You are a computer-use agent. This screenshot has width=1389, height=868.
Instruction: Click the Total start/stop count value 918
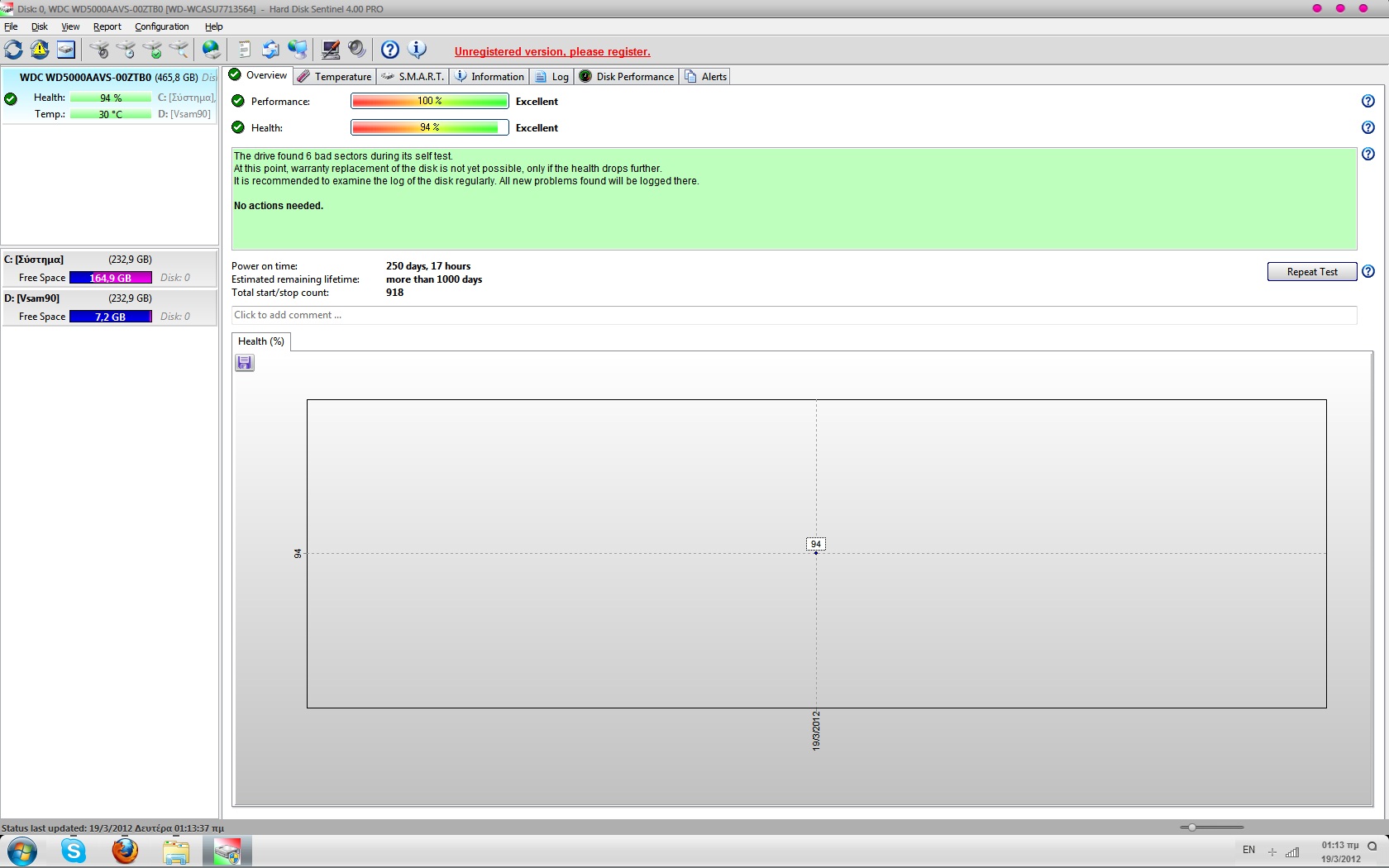click(x=395, y=293)
